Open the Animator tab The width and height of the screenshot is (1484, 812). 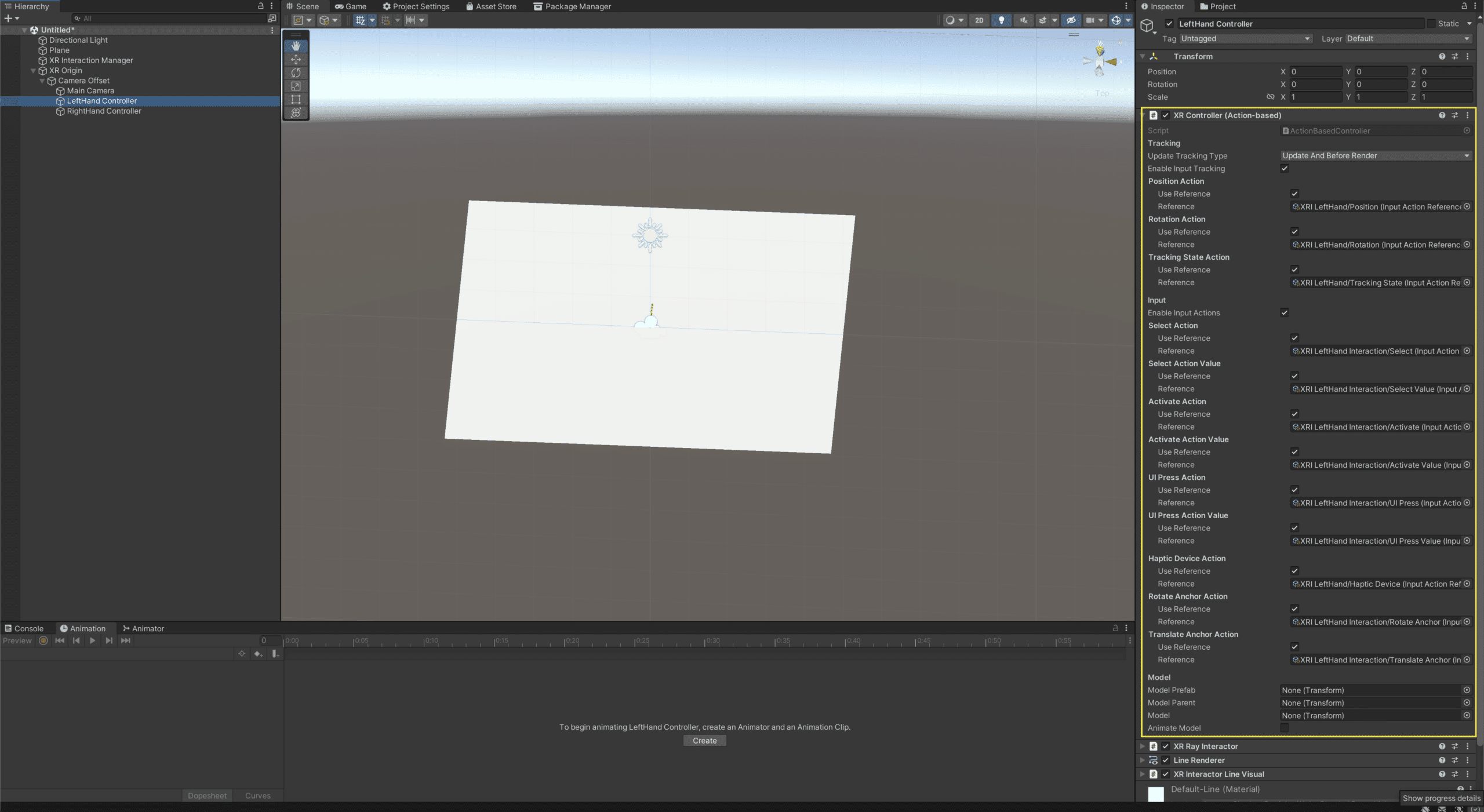pyautogui.click(x=143, y=628)
